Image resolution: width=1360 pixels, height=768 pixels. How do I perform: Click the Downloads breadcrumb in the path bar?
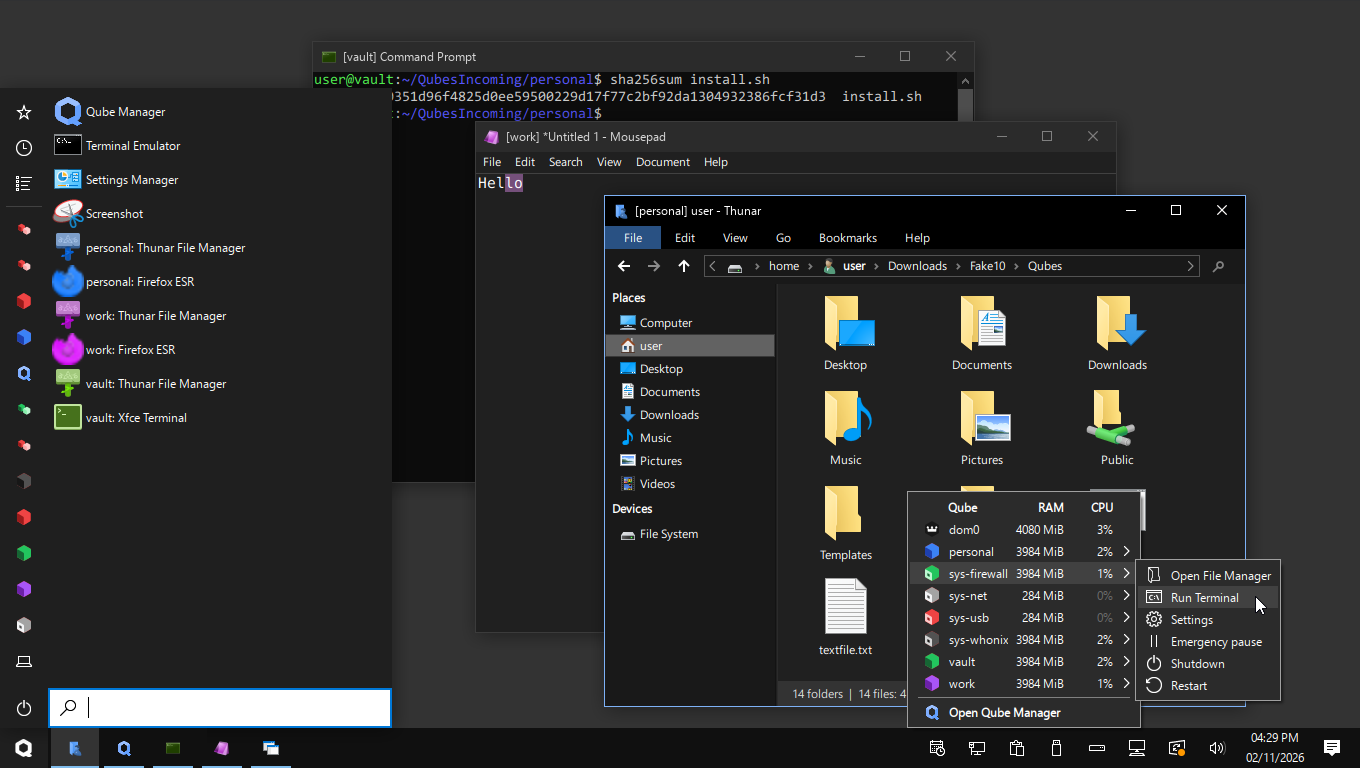pos(917,266)
